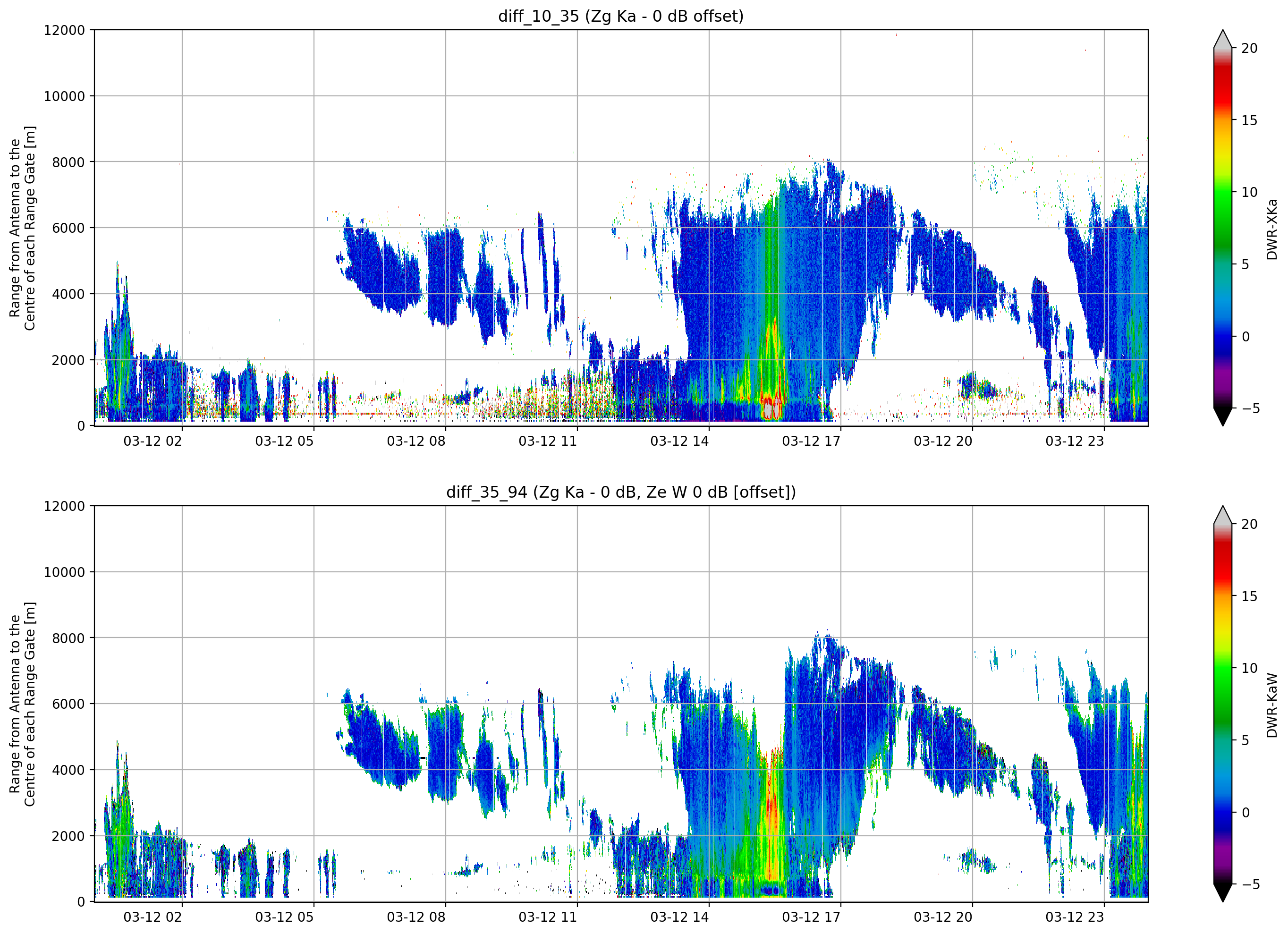Viewport: 1288px width, 934px height.
Task: Click "03-12 05" tick on diff_10_35 x-axis
Action: pyautogui.click(x=285, y=442)
